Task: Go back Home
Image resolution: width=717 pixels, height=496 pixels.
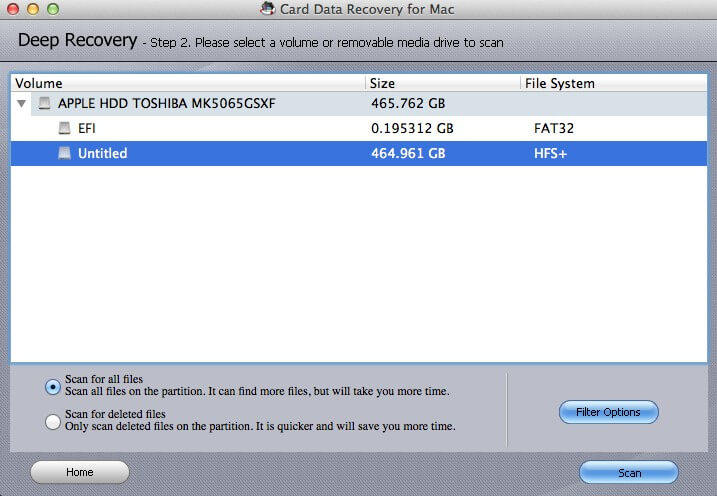Action: coord(80,472)
